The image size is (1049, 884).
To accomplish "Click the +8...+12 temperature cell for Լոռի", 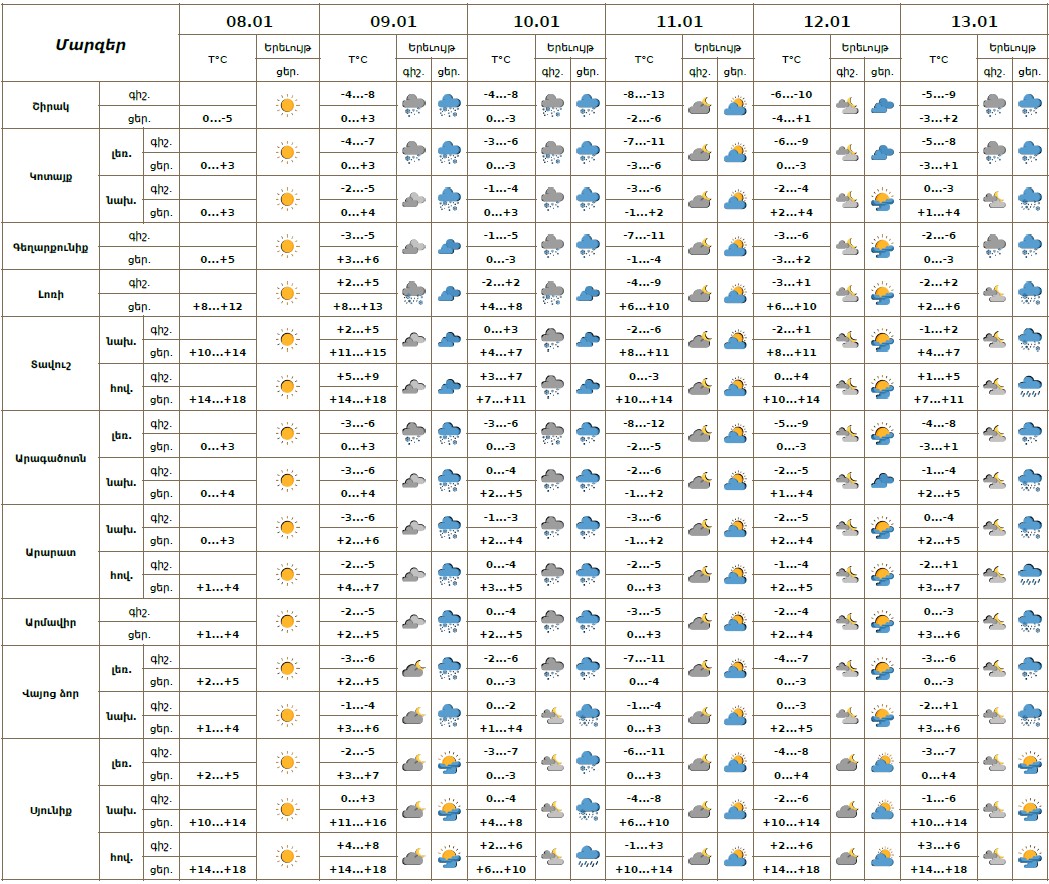I will [217, 306].
